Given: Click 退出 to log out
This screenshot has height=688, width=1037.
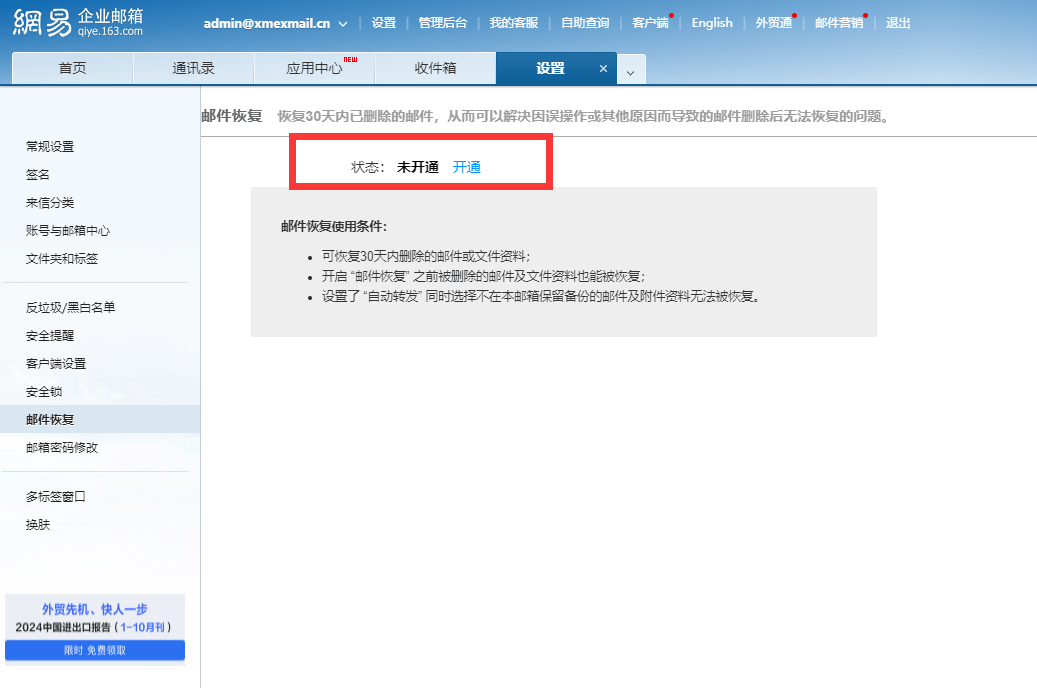Looking at the screenshot, I should pyautogui.click(x=897, y=22).
